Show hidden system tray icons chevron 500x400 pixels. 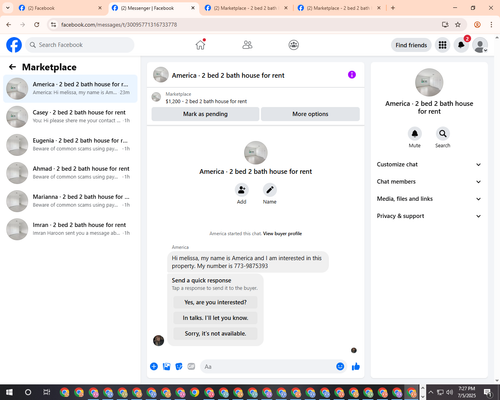430,392
